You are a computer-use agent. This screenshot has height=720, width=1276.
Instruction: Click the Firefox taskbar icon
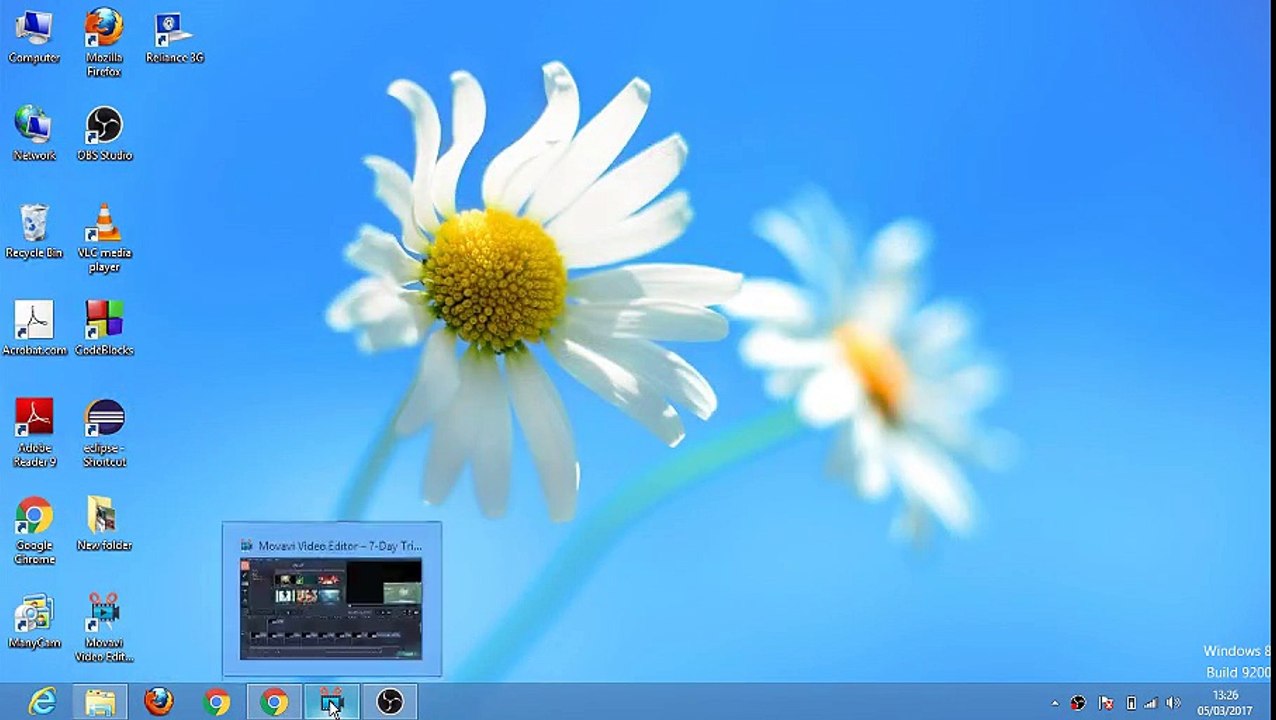(158, 702)
